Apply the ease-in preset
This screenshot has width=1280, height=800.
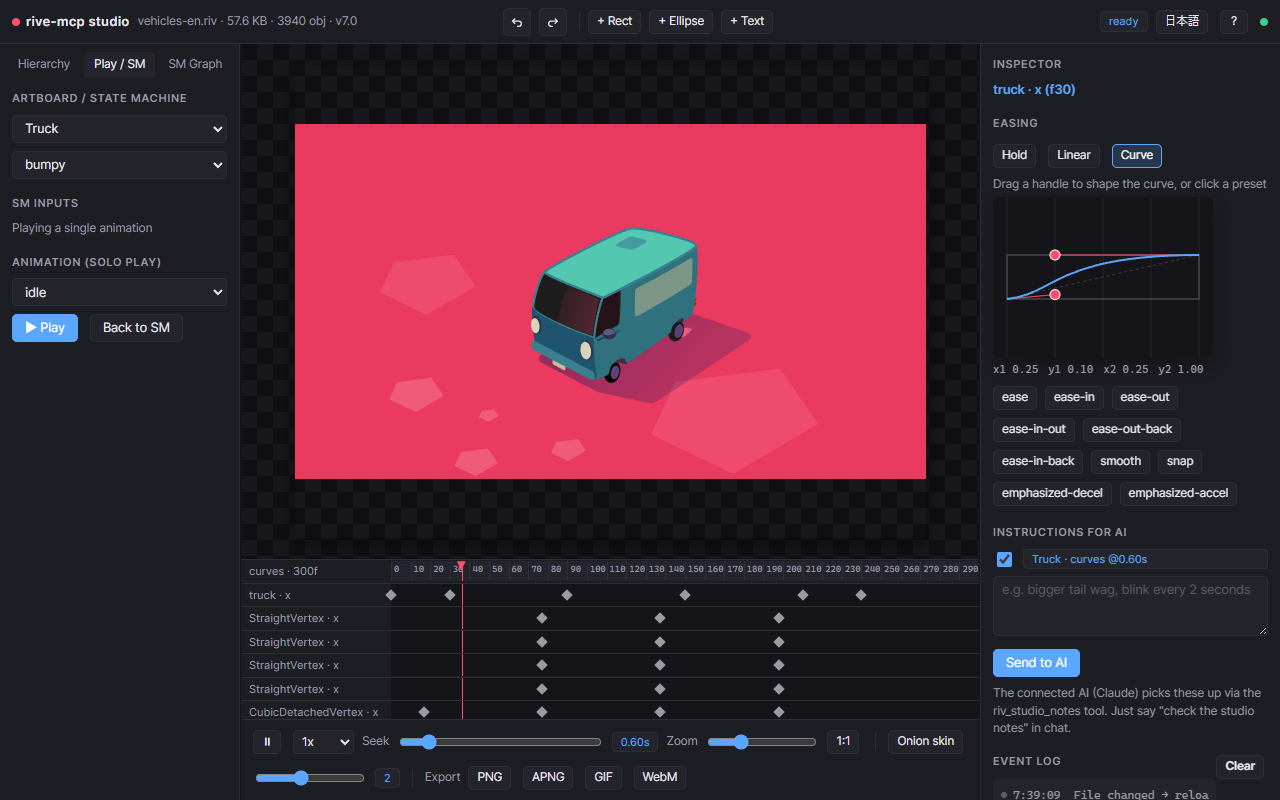[1074, 398]
